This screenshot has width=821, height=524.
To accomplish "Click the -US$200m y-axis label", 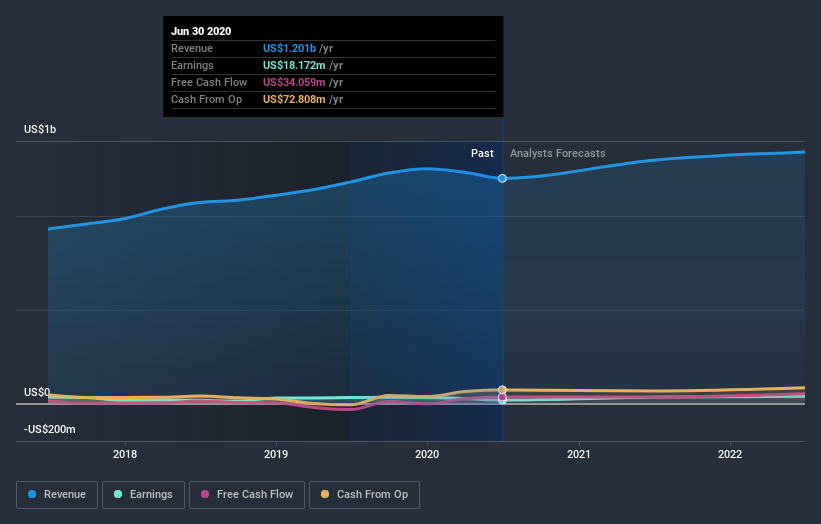I will click(50, 429).
